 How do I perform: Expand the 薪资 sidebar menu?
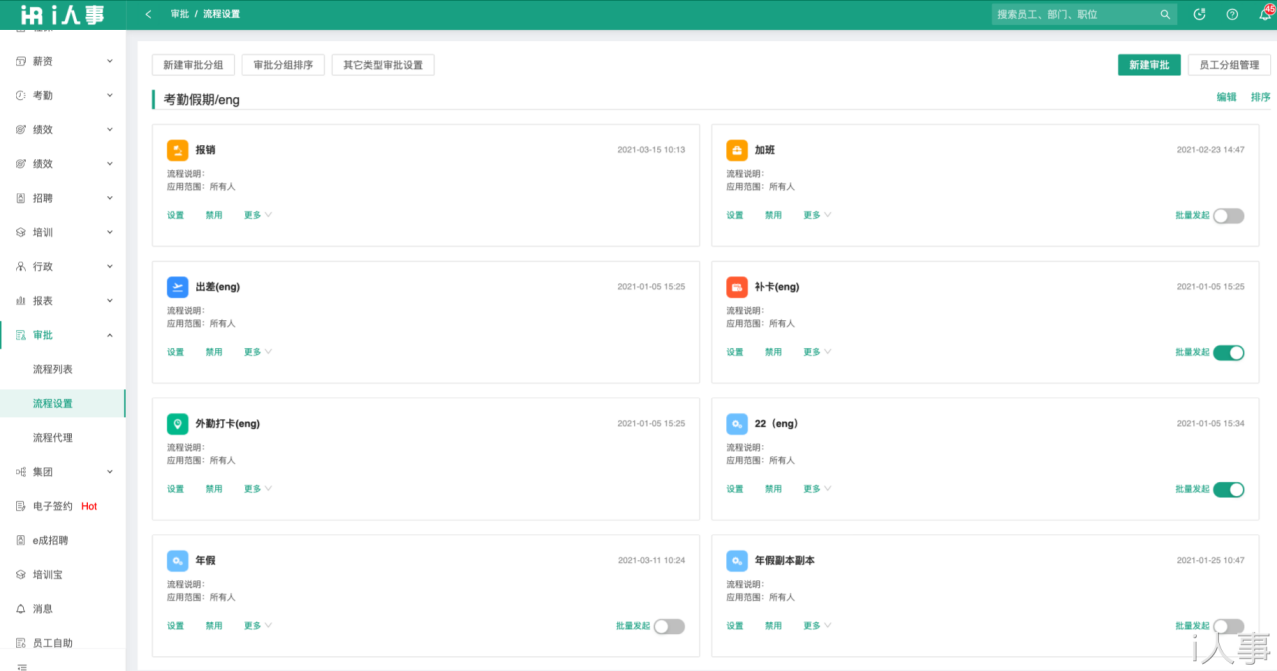(64, 61)
